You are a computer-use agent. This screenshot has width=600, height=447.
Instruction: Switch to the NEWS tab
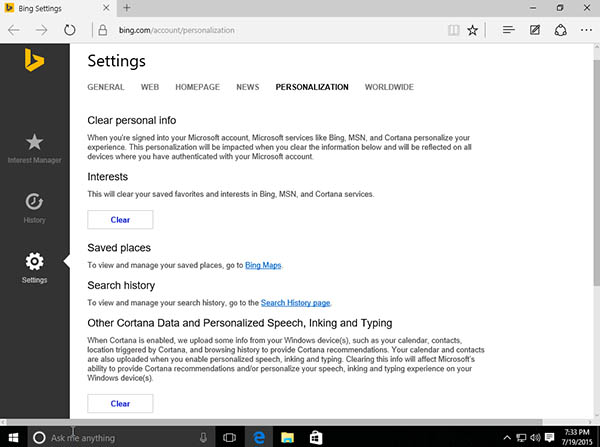tap(248, 87)
